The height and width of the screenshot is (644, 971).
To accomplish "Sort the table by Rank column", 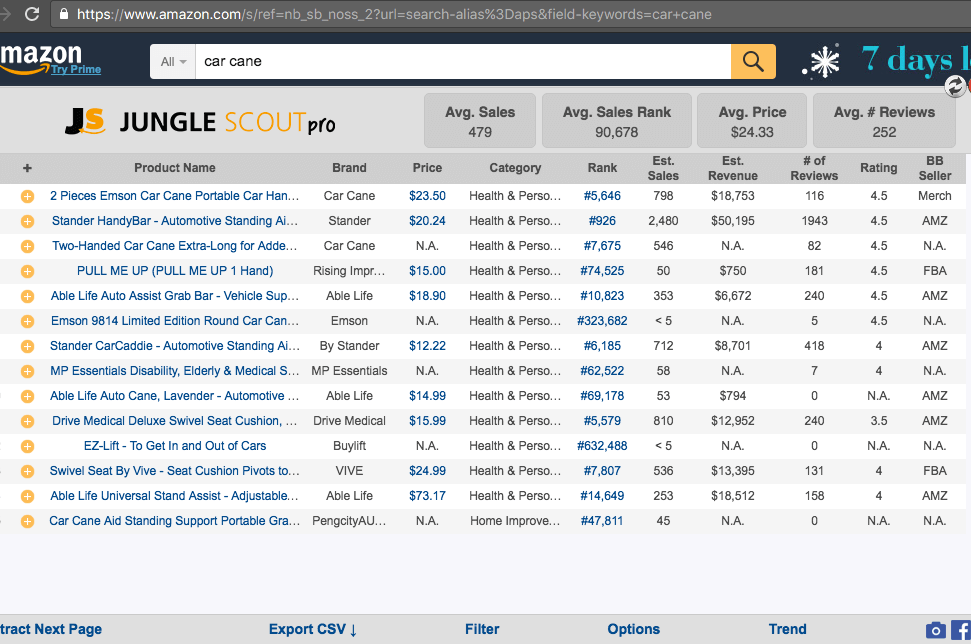I will (x=603, y=168).
